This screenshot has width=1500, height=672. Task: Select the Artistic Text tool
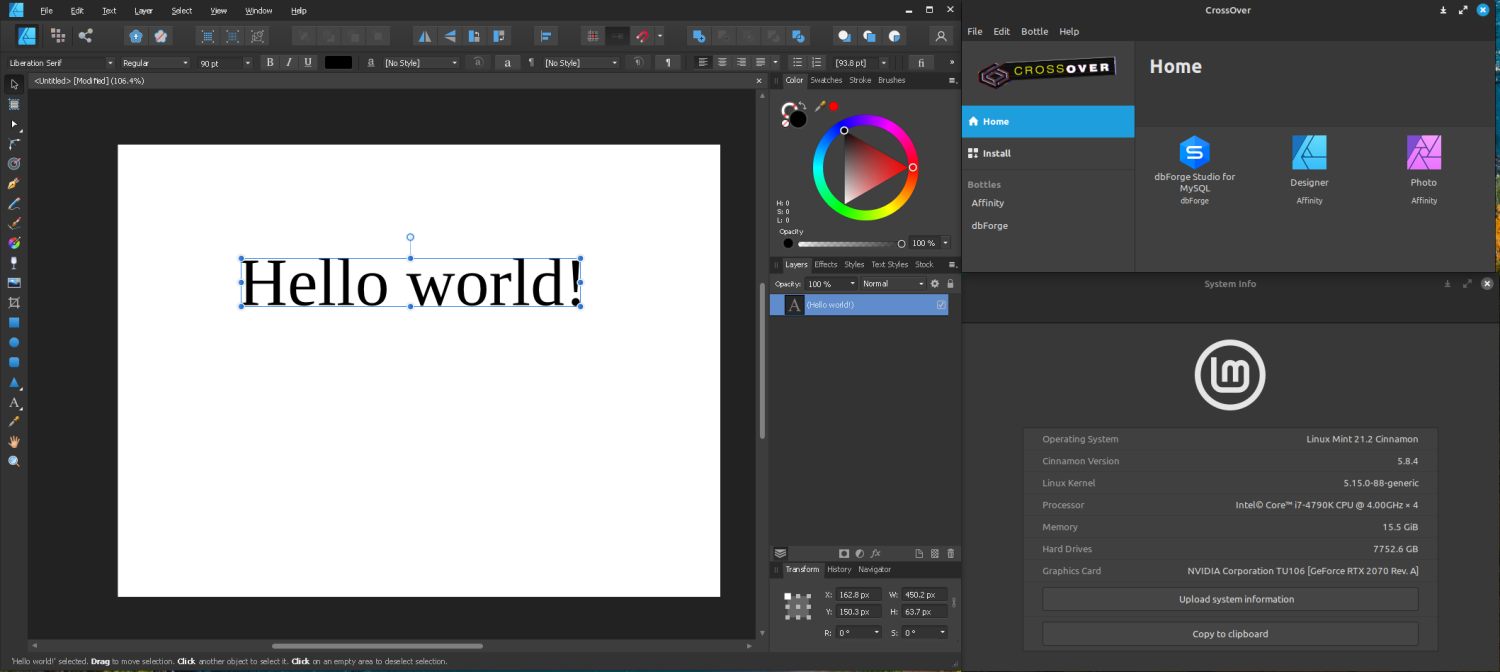pos(14,402)
